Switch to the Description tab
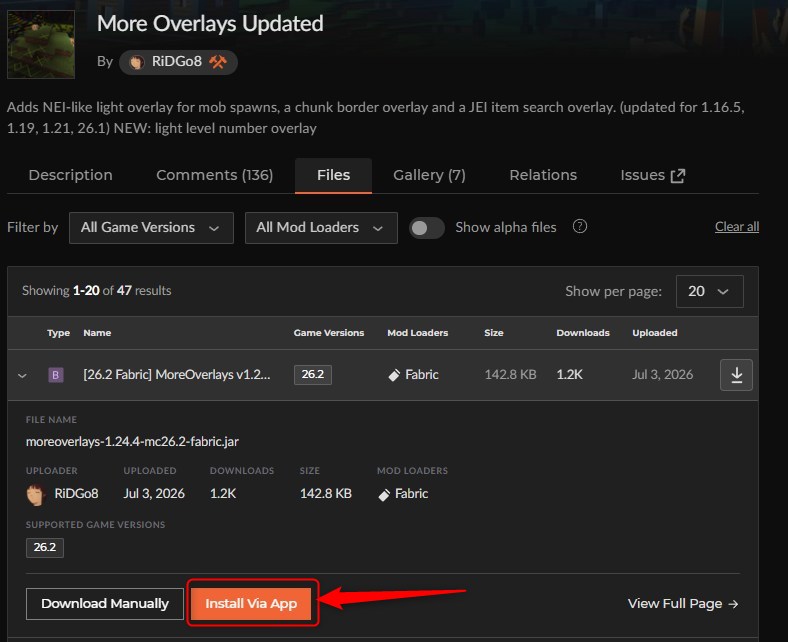 [70, 175]
